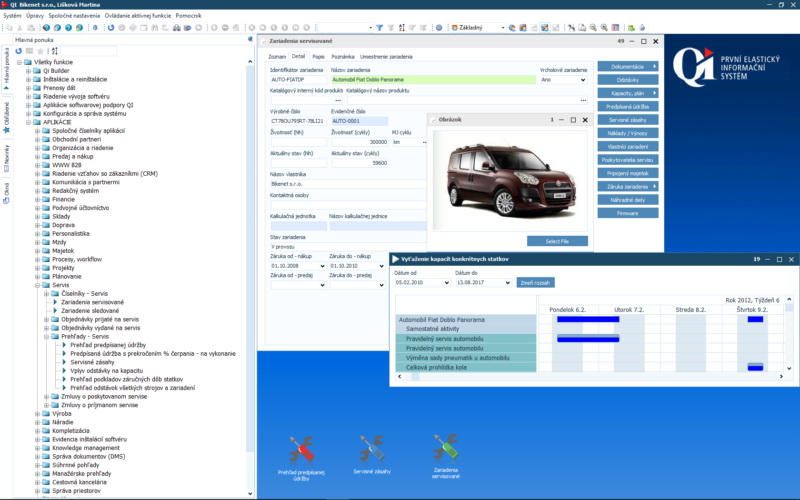Open the Dátum od date dropdown
This screenshot has height=500, width=800.
pyautogui.click(x=446, y=283)
